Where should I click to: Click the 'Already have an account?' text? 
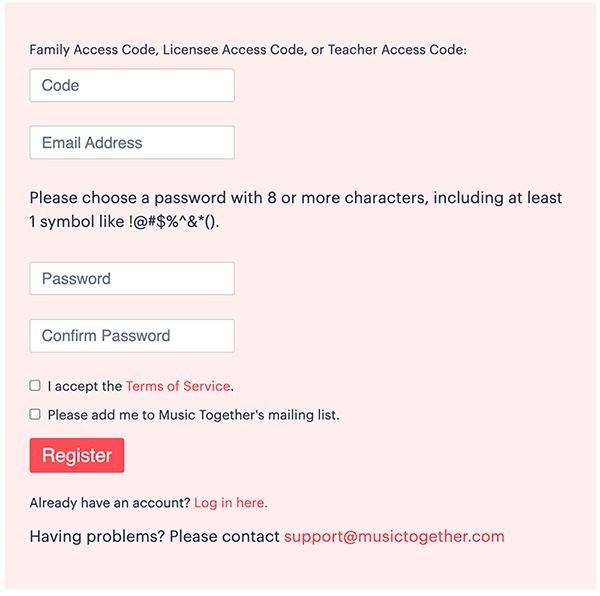pyautogui.click(x=110, y=503)
